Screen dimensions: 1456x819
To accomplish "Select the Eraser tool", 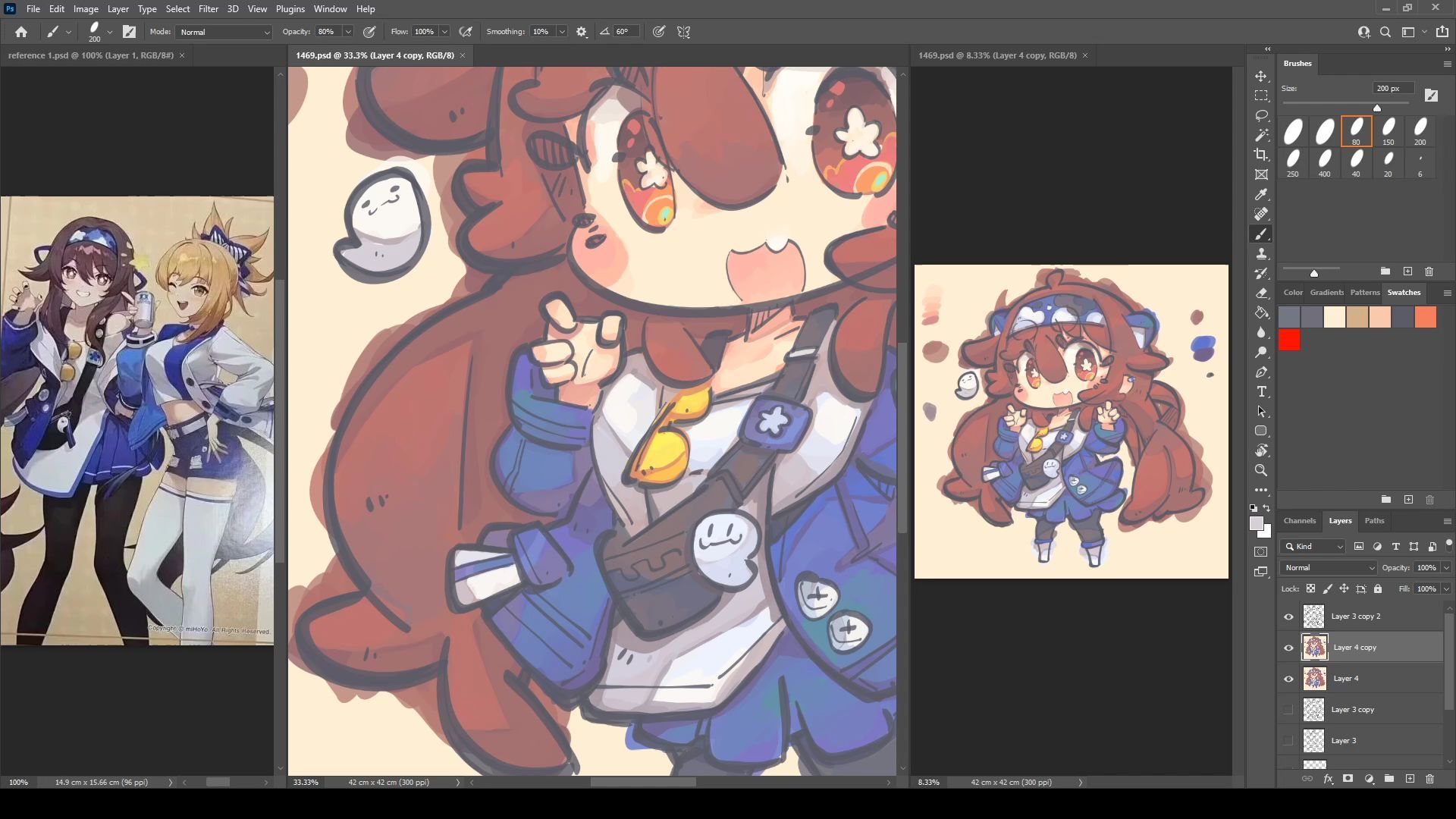I will (1261, 293).
